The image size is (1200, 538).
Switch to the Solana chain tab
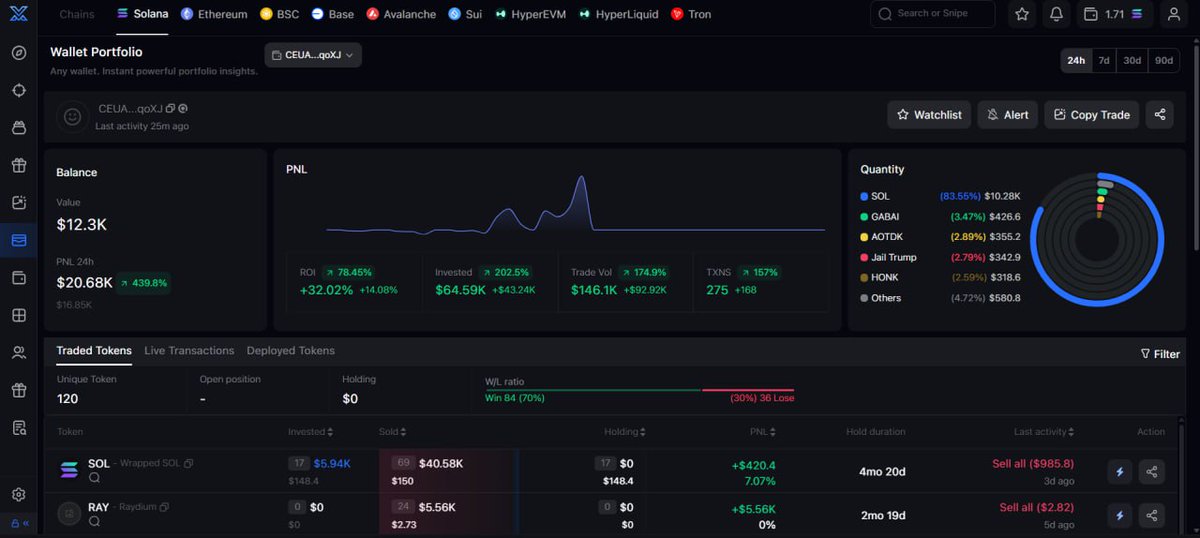(x=142, y=14)
